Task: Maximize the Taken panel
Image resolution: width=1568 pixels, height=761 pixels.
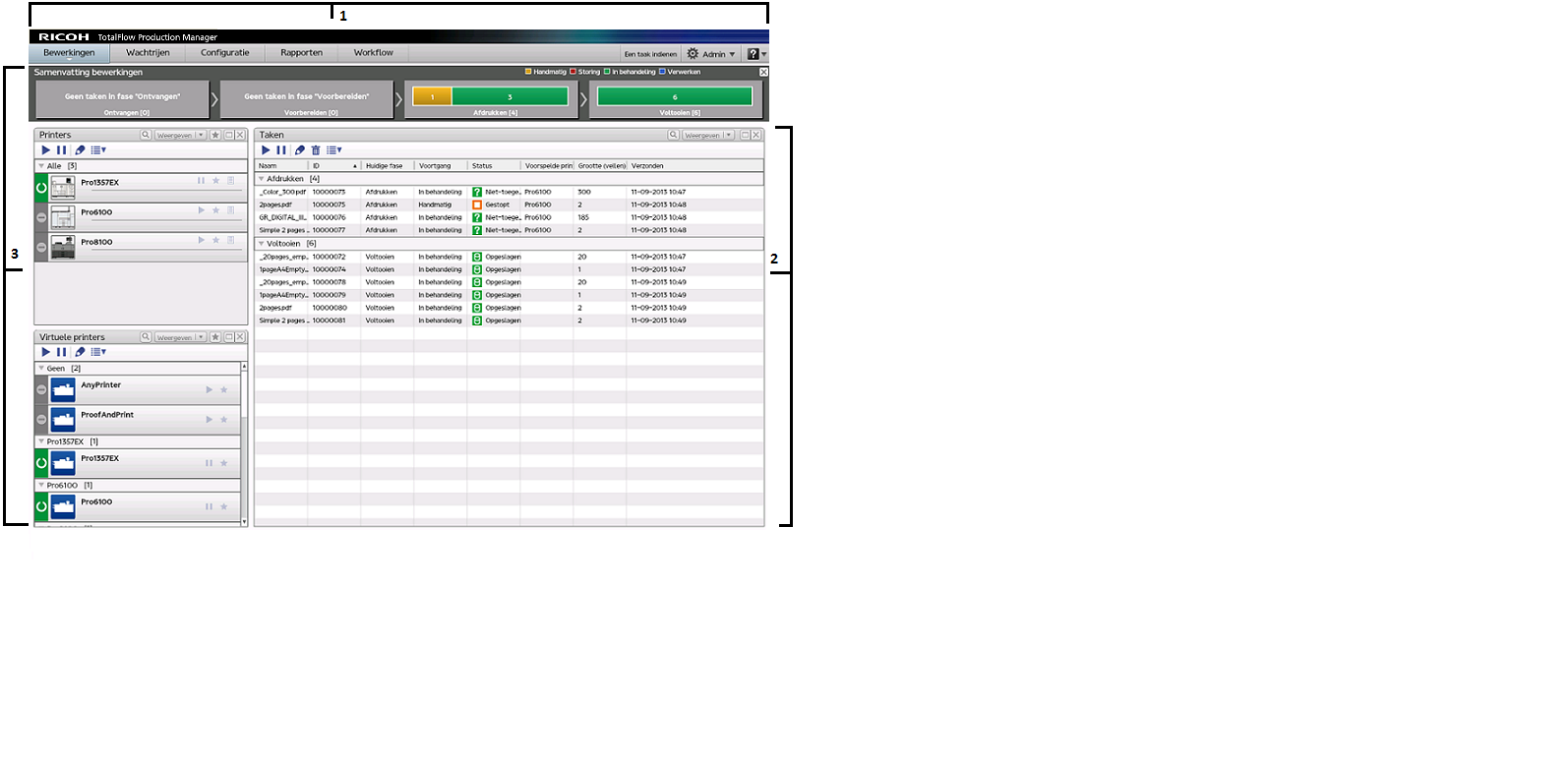Action: [x=745, y=135]
